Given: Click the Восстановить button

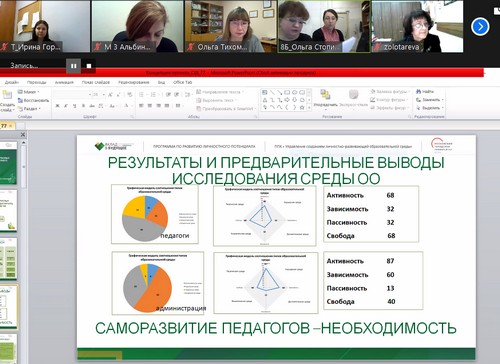Looking at the screenshot, I should click(x=33, y=100).
